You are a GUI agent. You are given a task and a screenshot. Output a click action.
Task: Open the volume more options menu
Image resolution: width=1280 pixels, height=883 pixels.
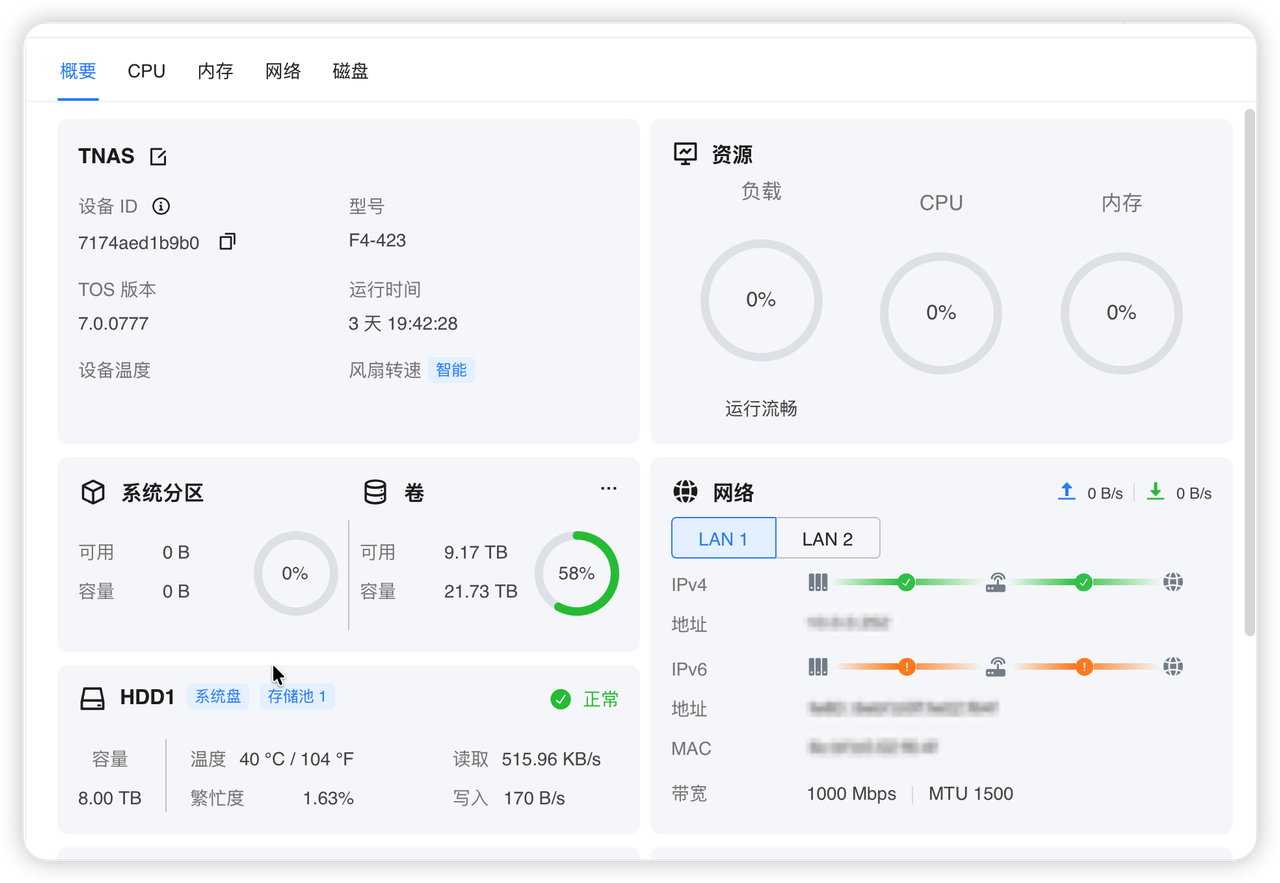tap(608, 488)
